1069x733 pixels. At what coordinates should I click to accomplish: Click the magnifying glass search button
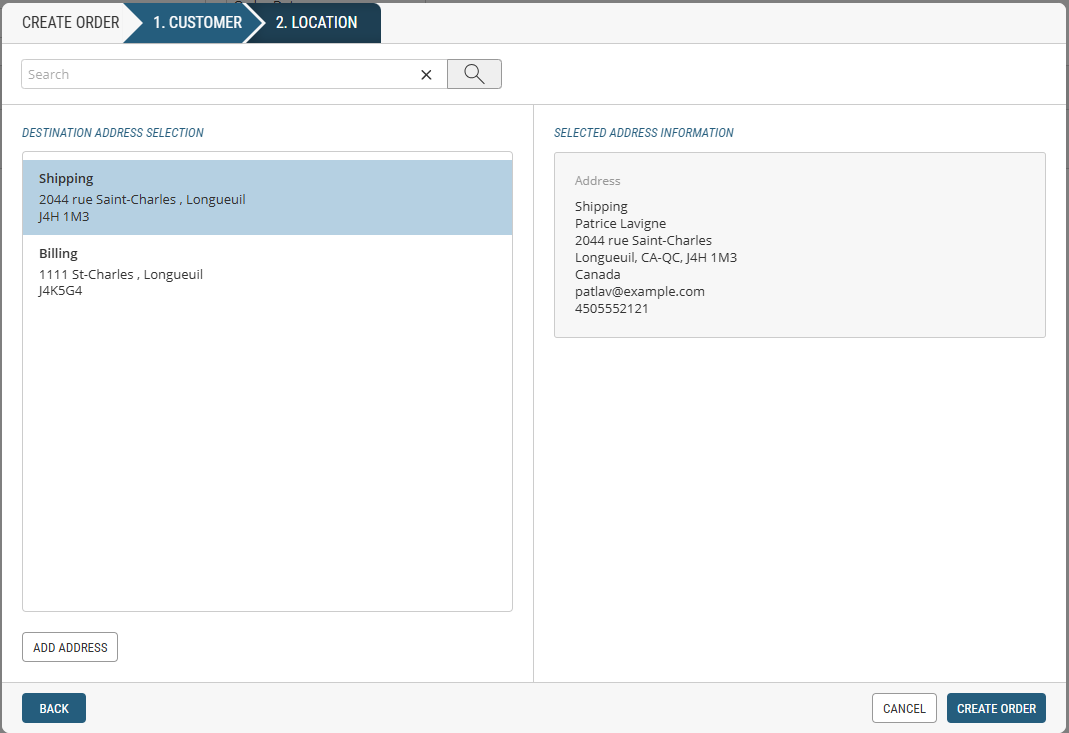click(x=474, y=74)
